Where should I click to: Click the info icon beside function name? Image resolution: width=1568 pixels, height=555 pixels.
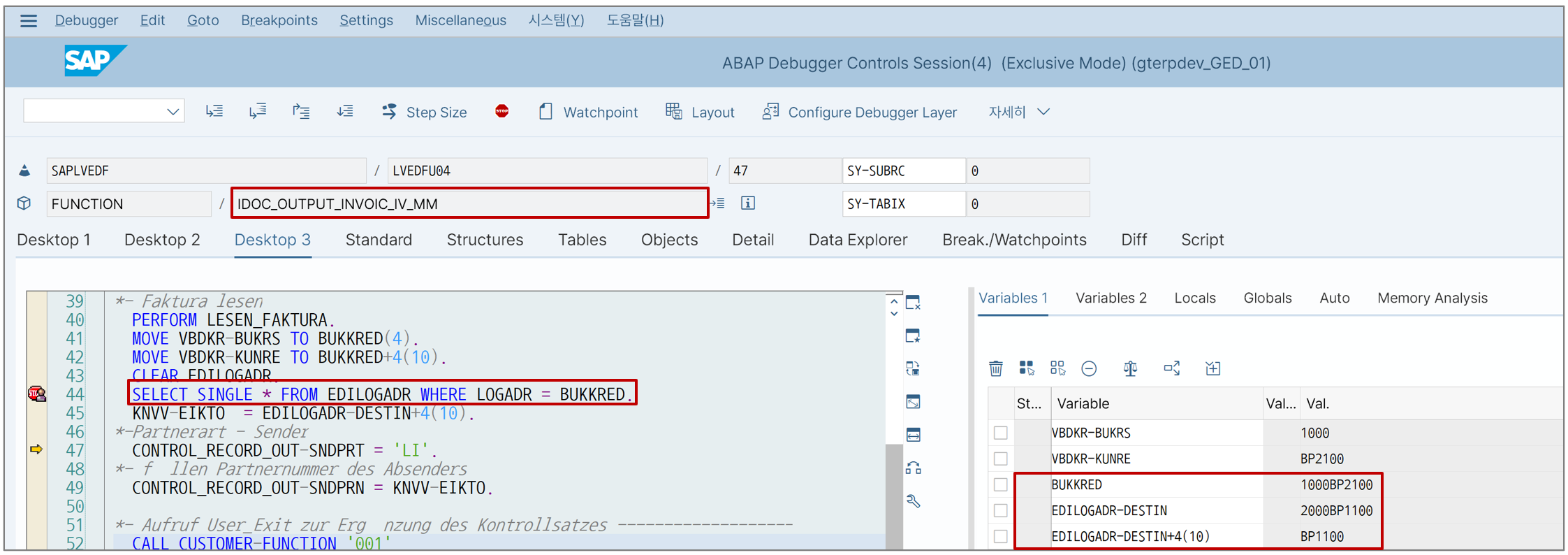(748, 203)
